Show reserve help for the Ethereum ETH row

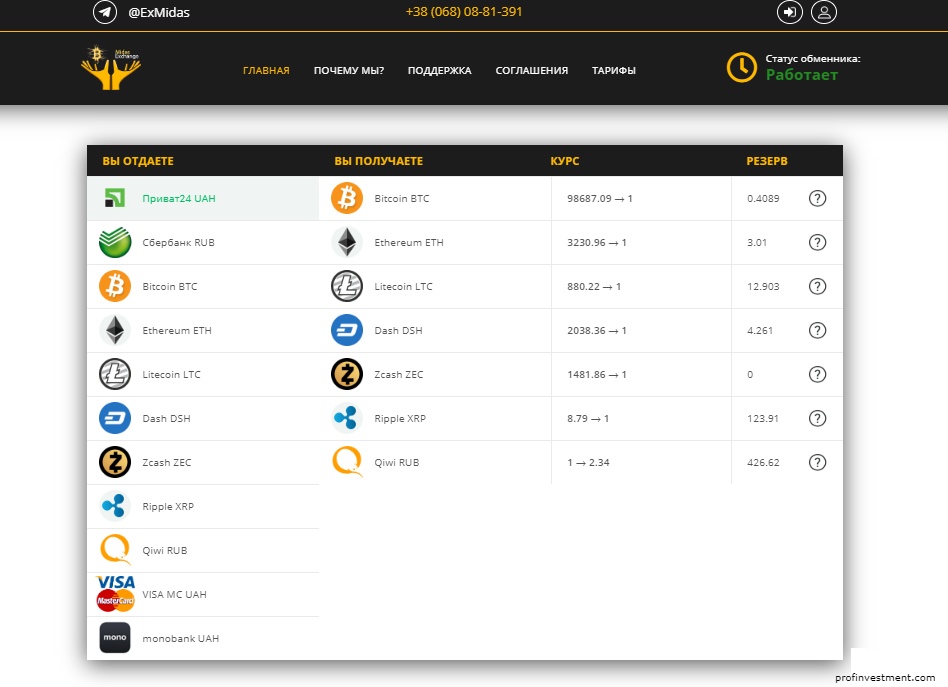pos(817,243)
